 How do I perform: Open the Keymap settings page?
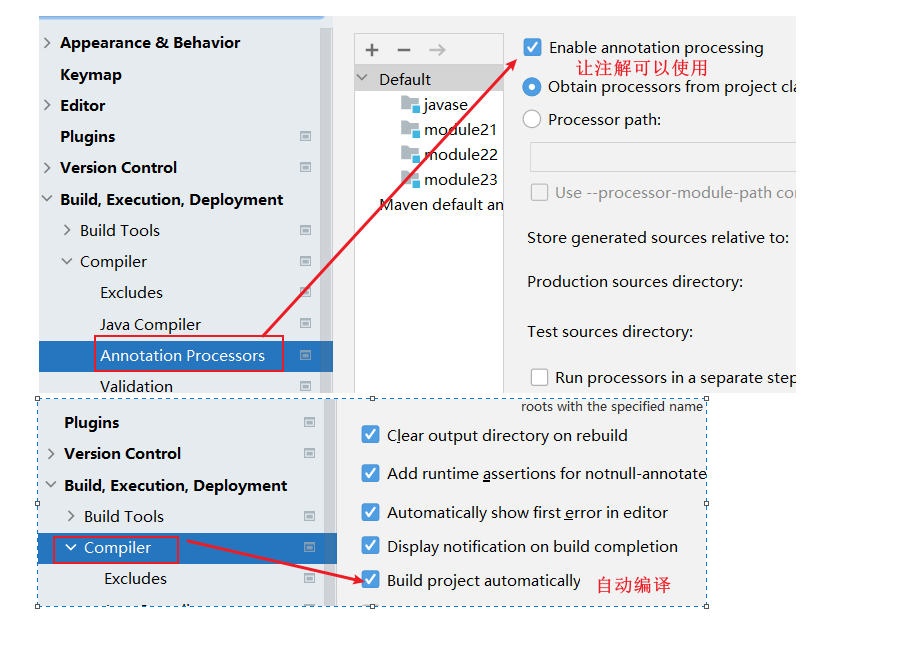[x=91, y=75]
